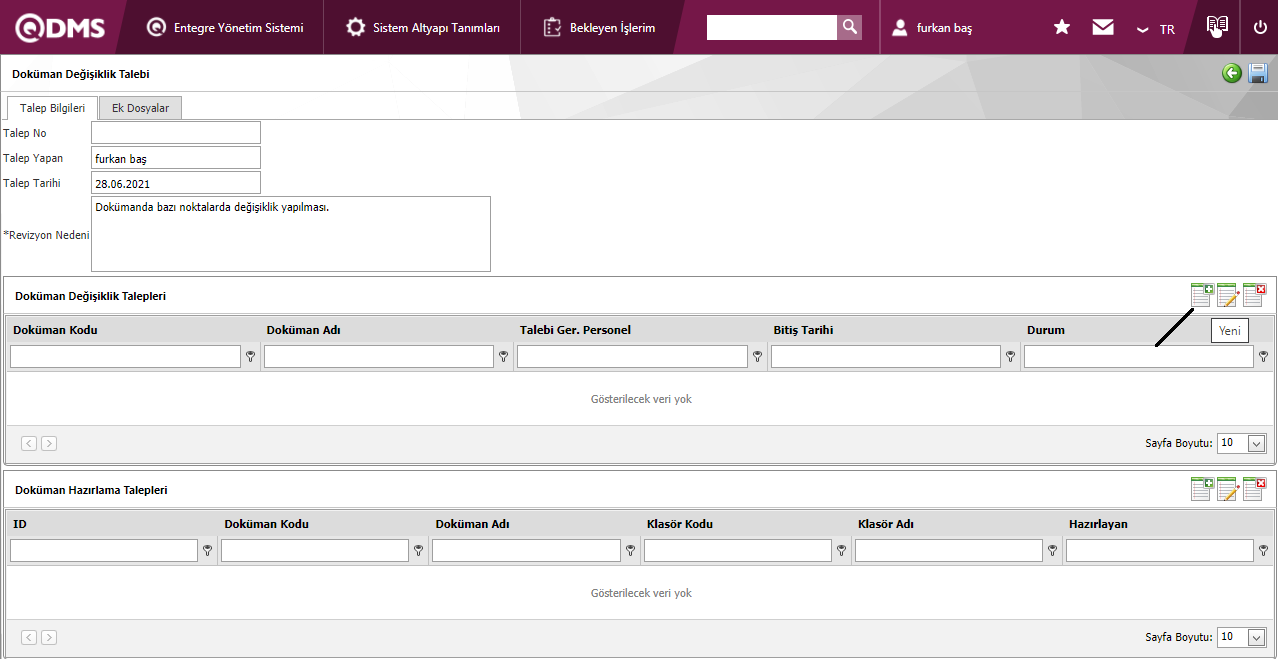The width and height of the screenshot is (1278, 659).
Task: Open Sistem Altyapı Tanımları menu
Action: 423,28
